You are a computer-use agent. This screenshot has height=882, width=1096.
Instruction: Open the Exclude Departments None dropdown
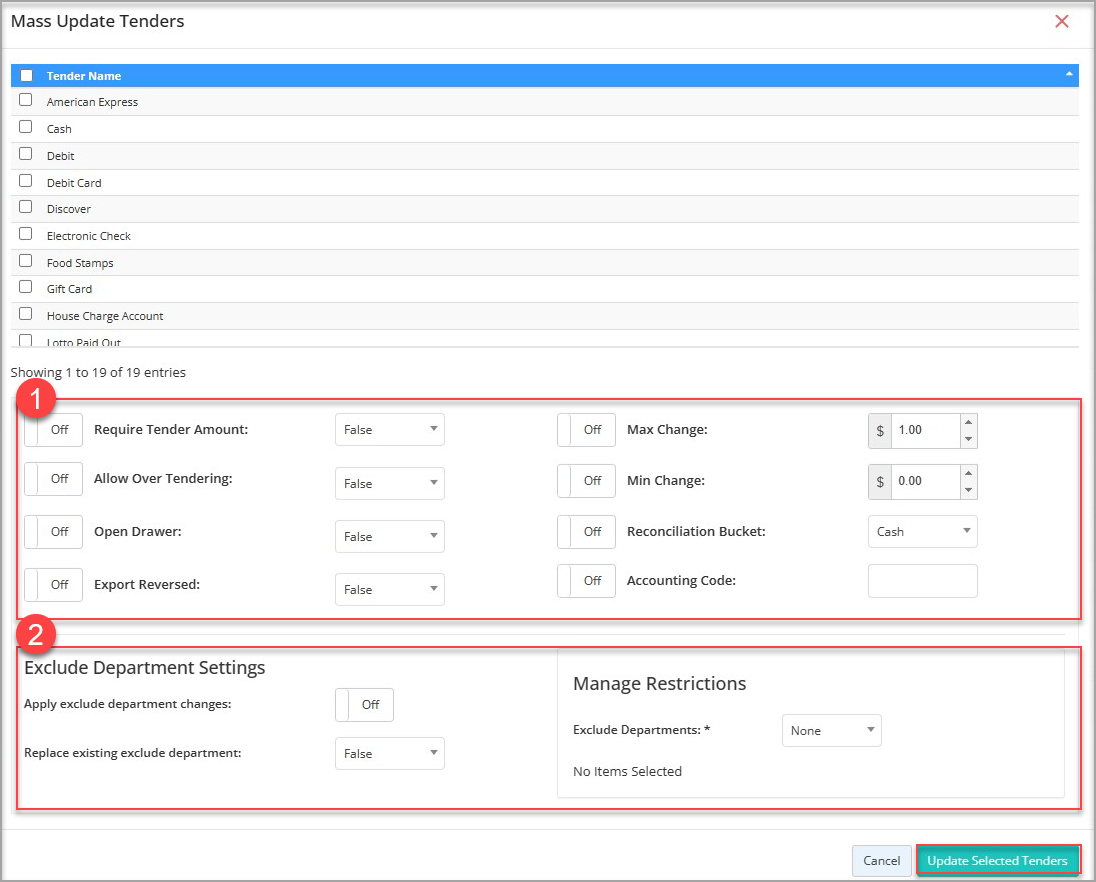coord(832,730)
